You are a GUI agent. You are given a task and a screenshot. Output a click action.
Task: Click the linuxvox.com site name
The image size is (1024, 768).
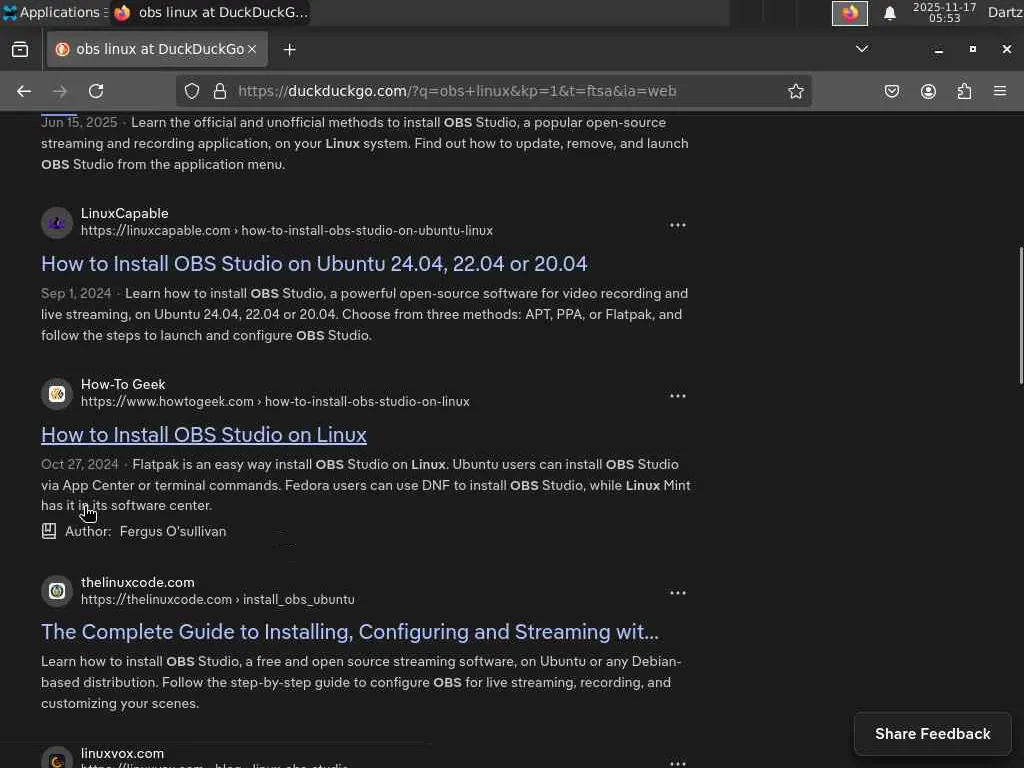click(x=122, y=754)
